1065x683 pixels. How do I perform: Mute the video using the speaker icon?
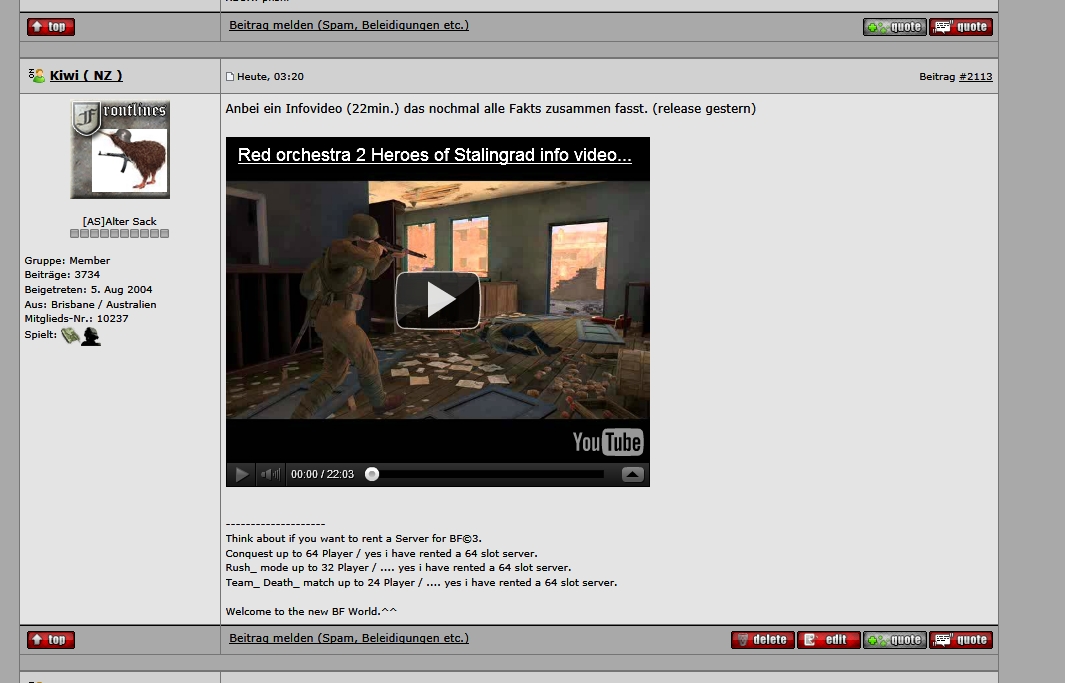[x=270, y=474]
